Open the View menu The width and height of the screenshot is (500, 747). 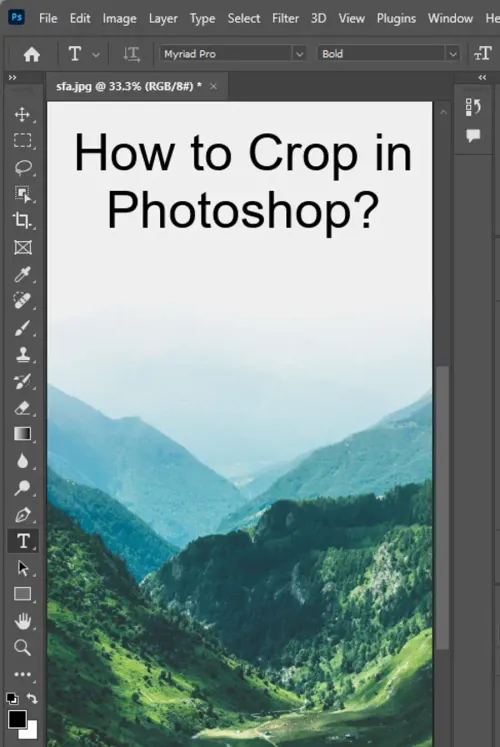[351, 19]
